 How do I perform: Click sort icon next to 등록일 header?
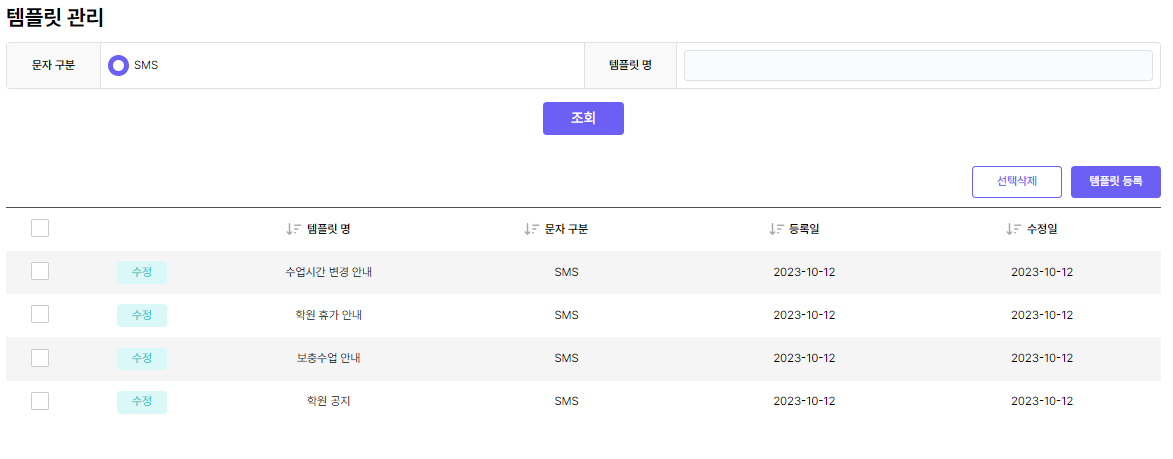(x=776, y=229)
